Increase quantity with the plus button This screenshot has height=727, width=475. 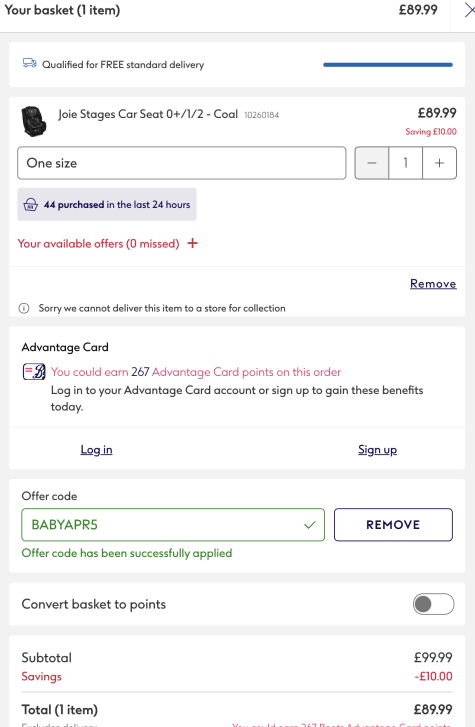point(439,163)
